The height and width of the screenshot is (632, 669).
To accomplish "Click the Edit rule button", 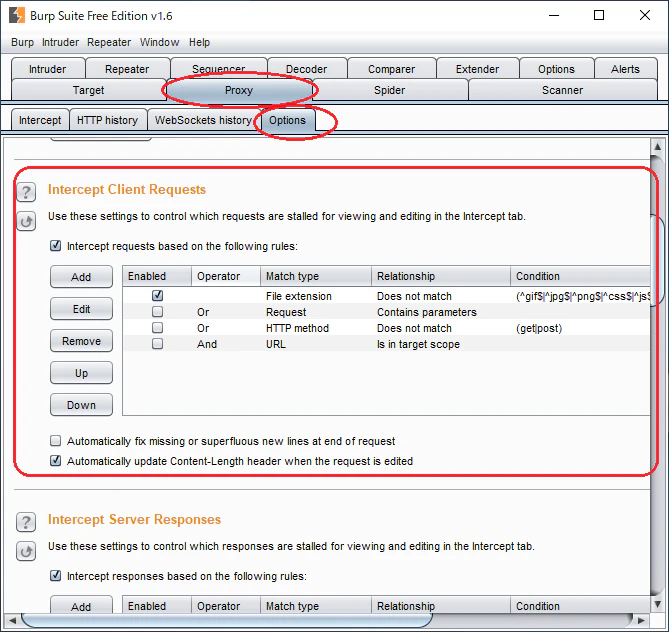I will (x=81, y=309).
